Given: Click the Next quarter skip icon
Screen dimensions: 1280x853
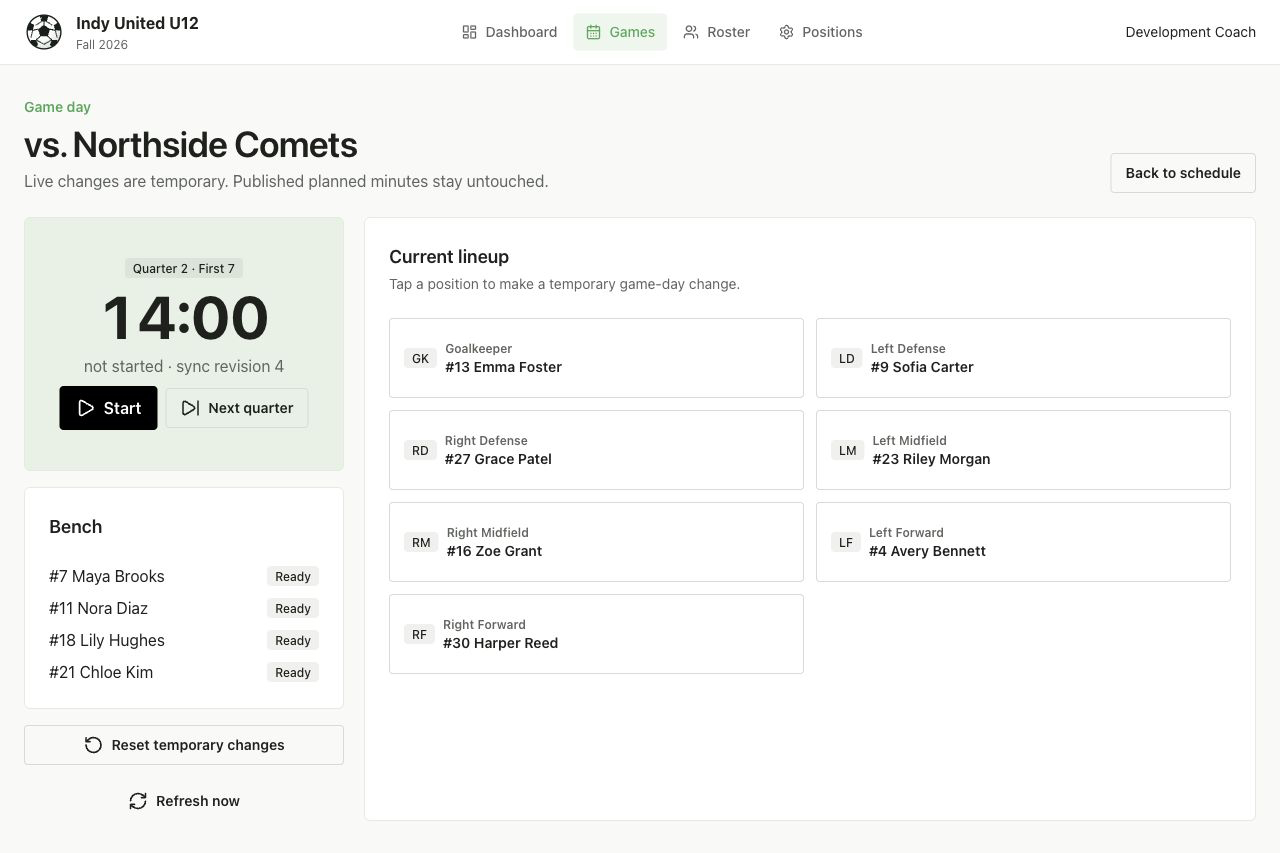Looking at the screenshot, I should (x=190, y=408).
